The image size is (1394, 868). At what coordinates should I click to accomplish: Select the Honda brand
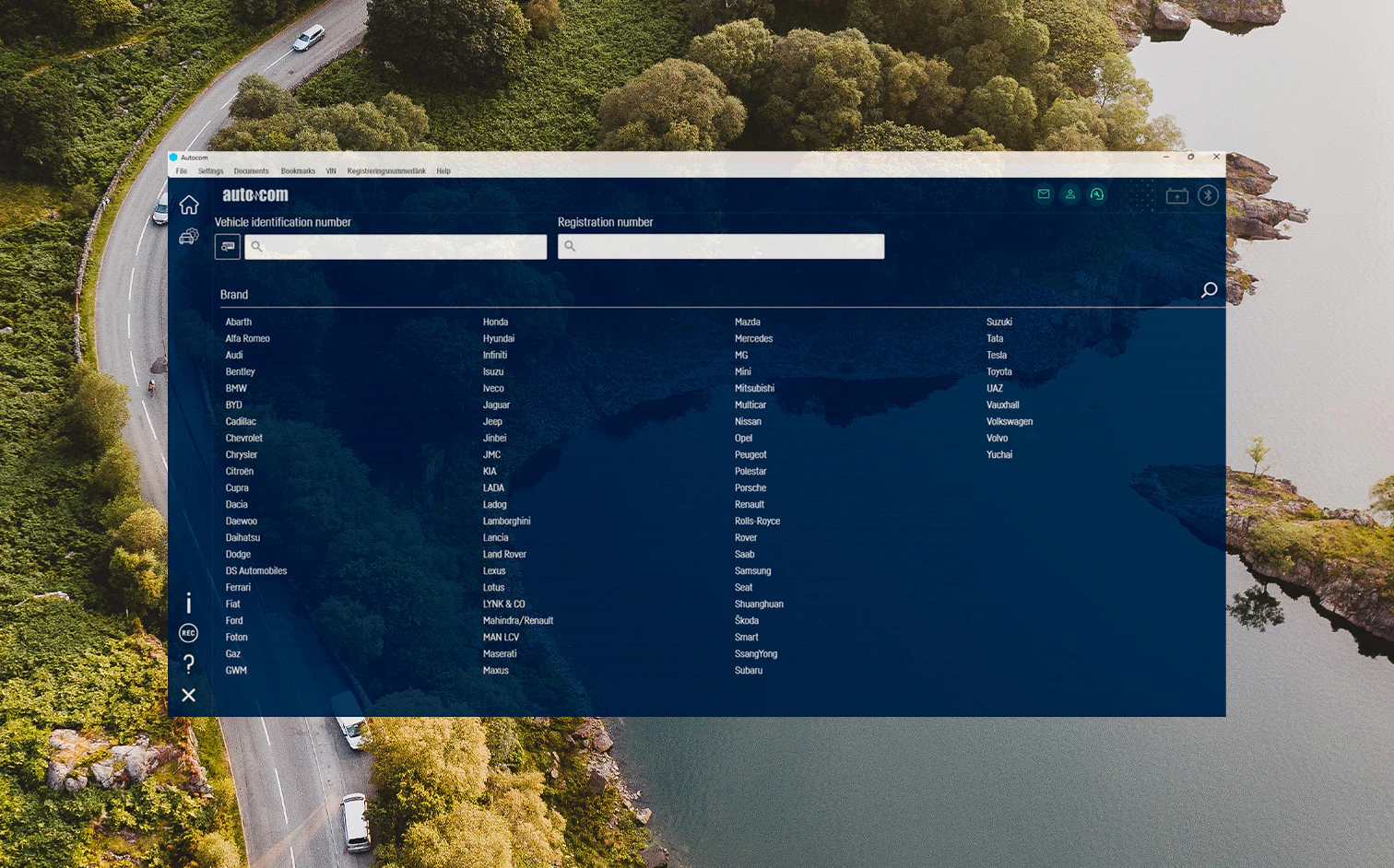point(495,322)
